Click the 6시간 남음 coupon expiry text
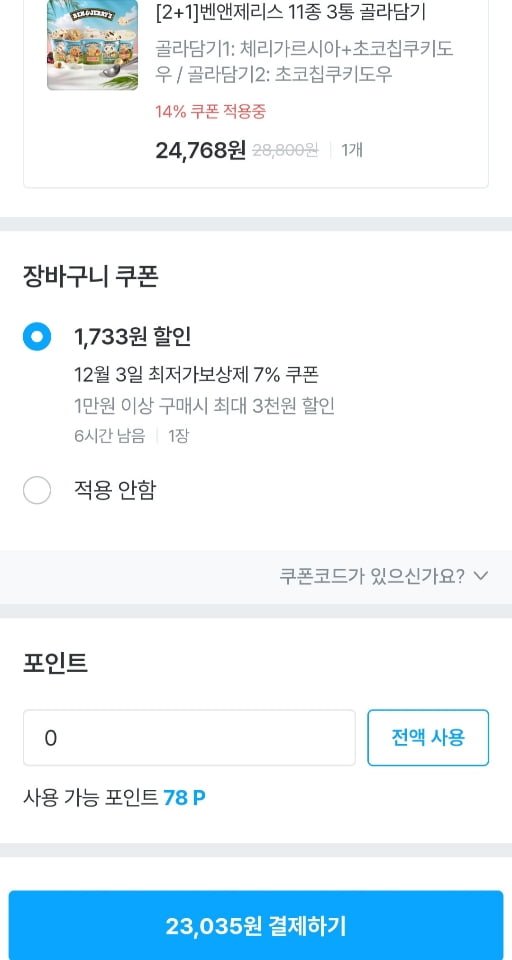This screenshot has height=960, width=512. click(x=110, y=436)
